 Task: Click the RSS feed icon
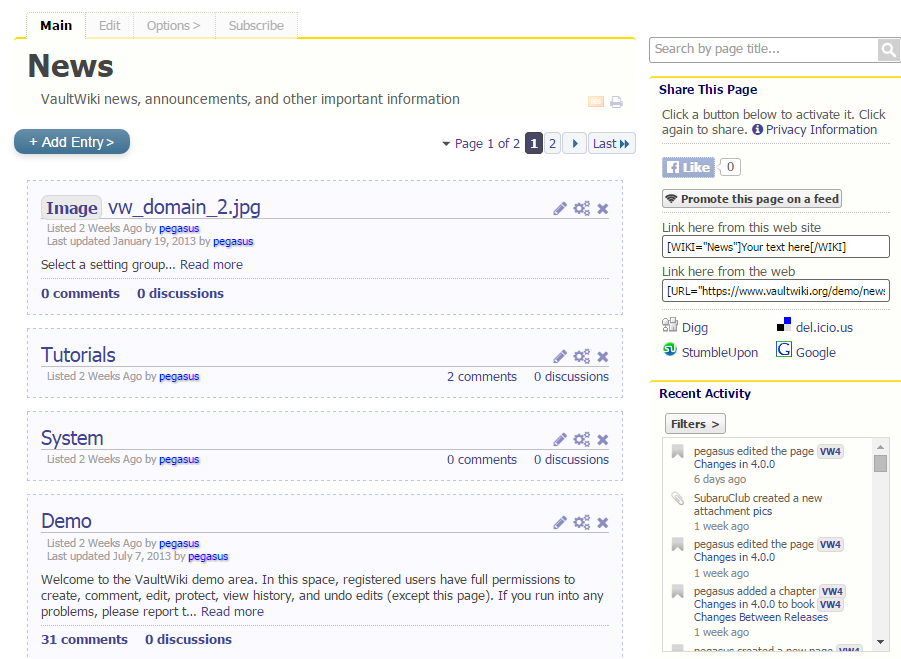point(596,102)
